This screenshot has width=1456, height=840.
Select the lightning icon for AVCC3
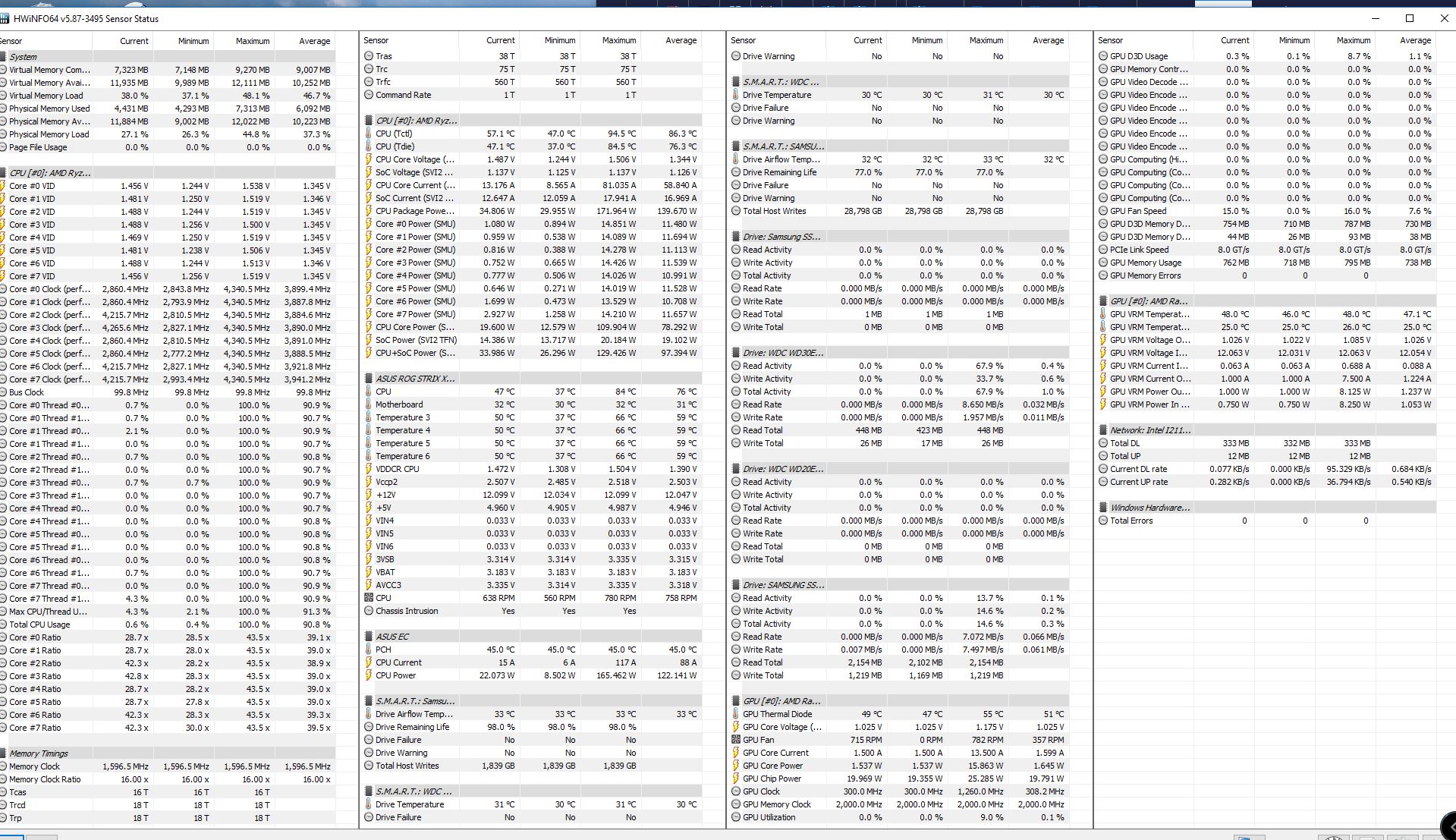[x=369, y=585]
